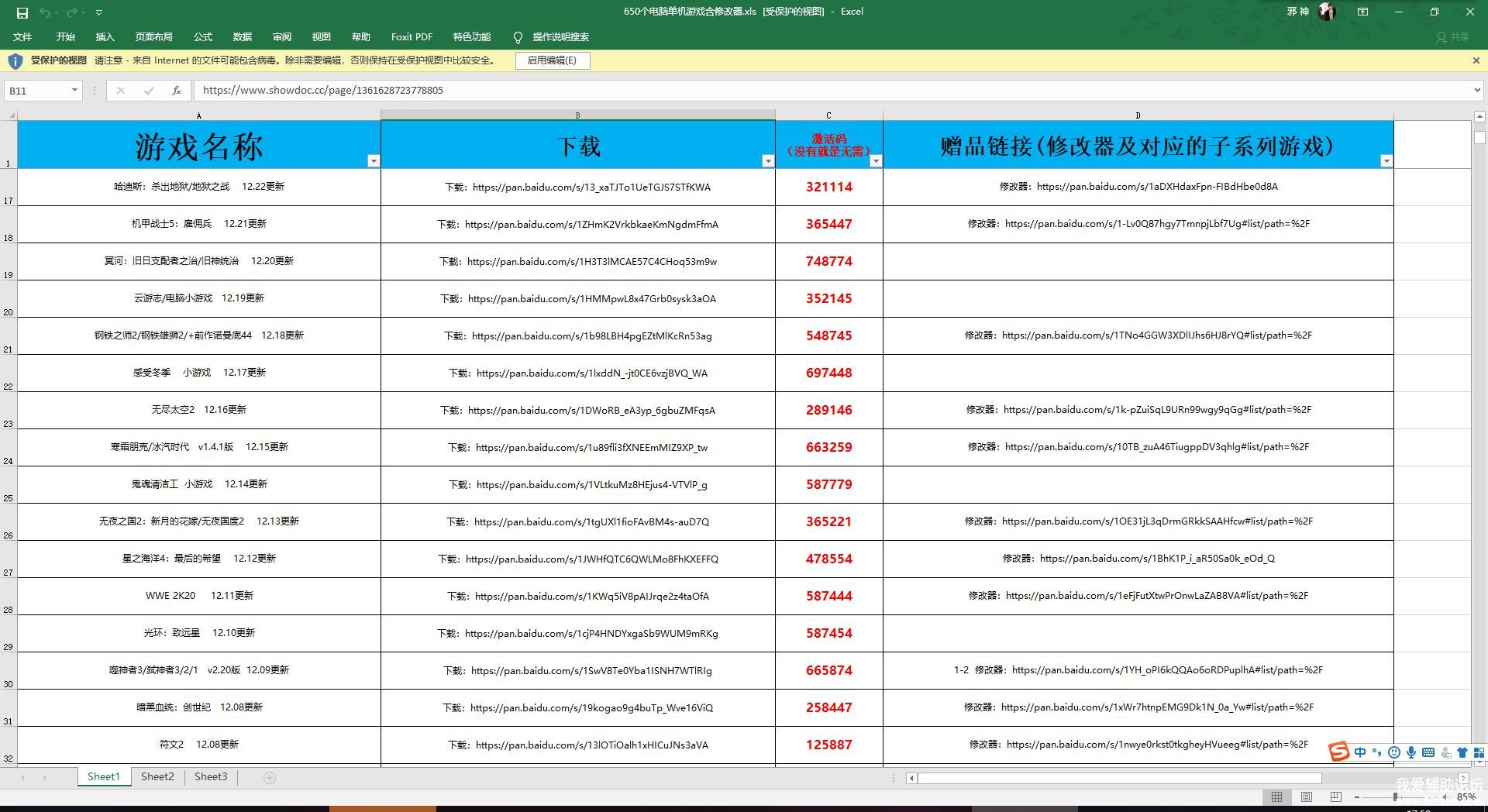Viewport: 1488px width, 812px height.
Task: Open the 赠品链接 column filter dropdown
Action: (1386, 161)
